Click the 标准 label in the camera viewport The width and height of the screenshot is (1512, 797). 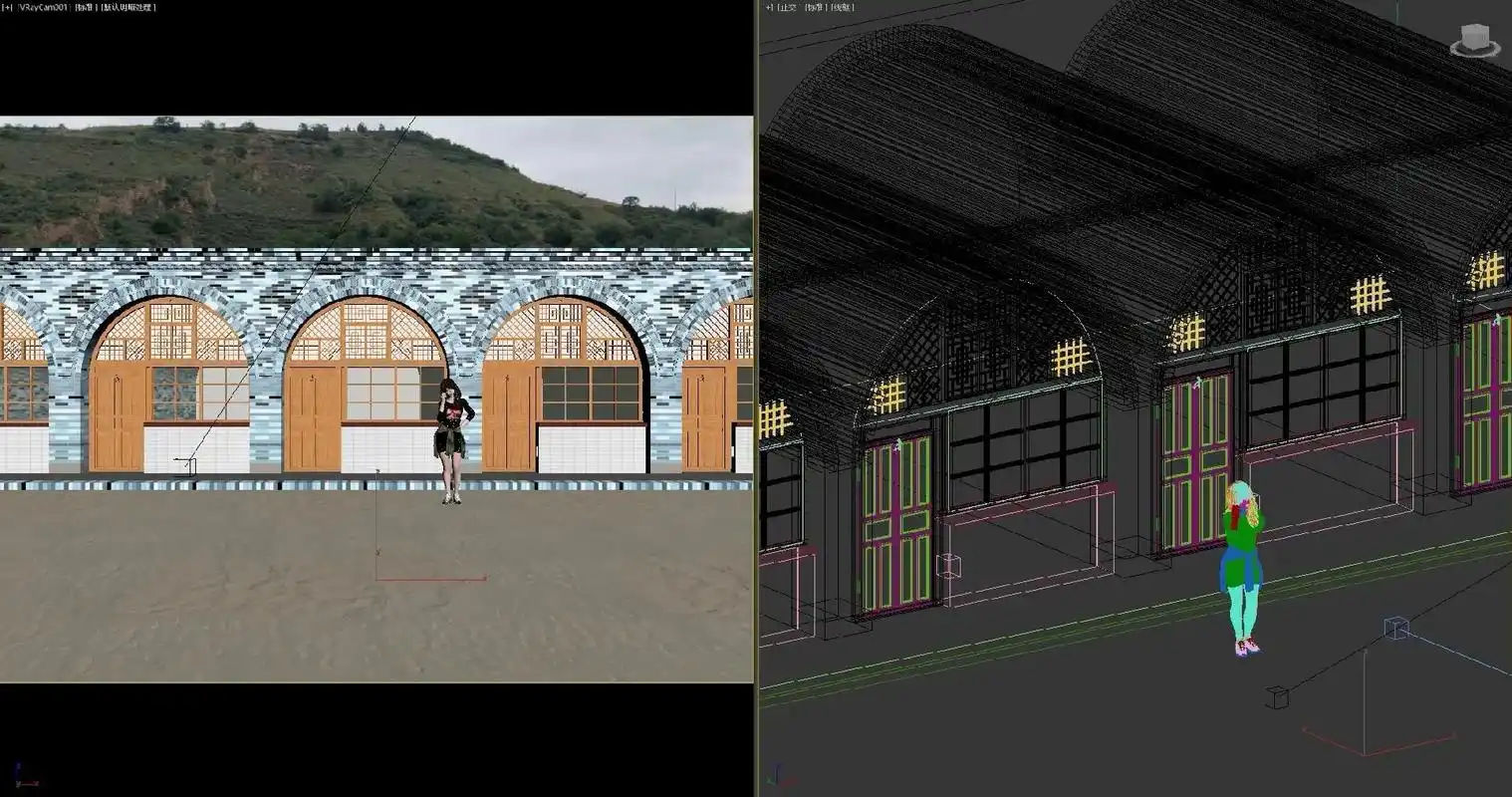(x=85, y=7)
